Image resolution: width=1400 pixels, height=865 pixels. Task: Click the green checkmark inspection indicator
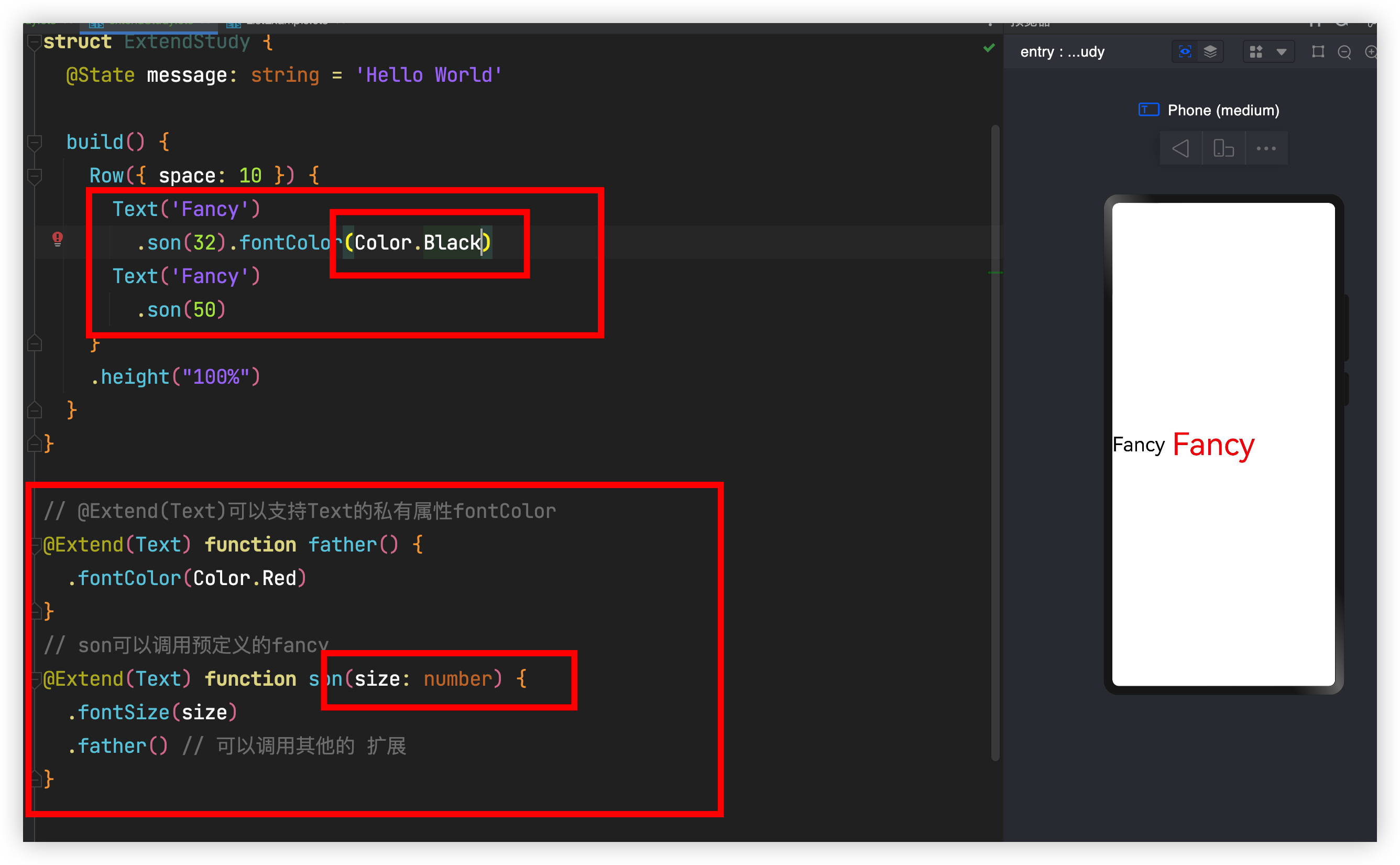pos(989,48)
